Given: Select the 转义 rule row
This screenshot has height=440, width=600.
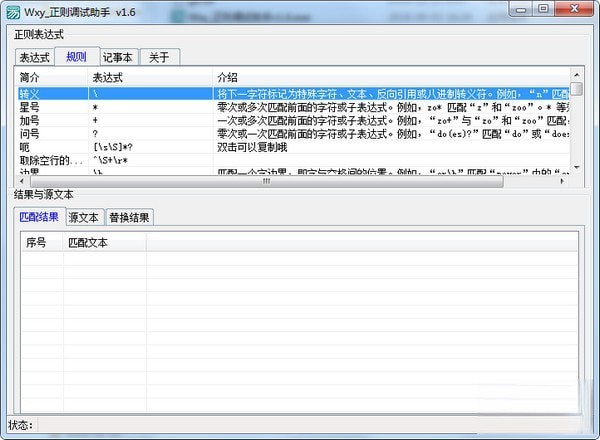Looking at the screenshot, I should (x=294, y=94).
